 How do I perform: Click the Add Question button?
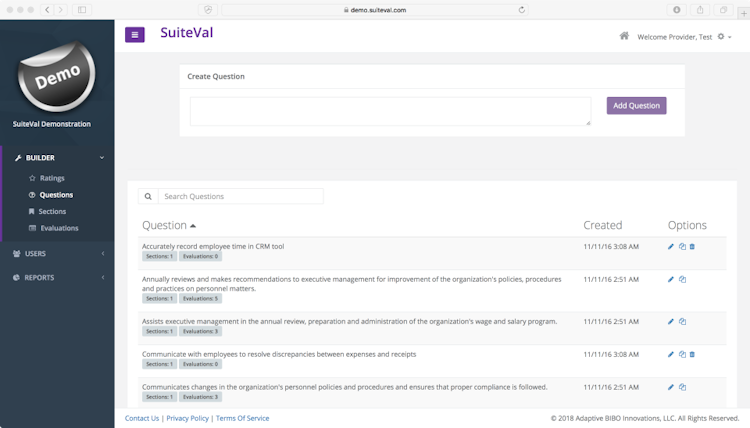click(x=636, y=106)
